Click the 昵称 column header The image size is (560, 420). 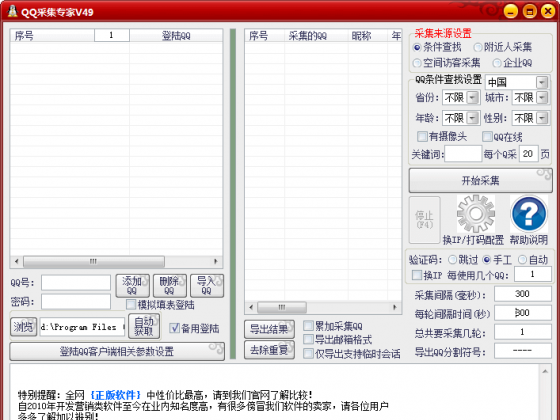pos(368,36)
